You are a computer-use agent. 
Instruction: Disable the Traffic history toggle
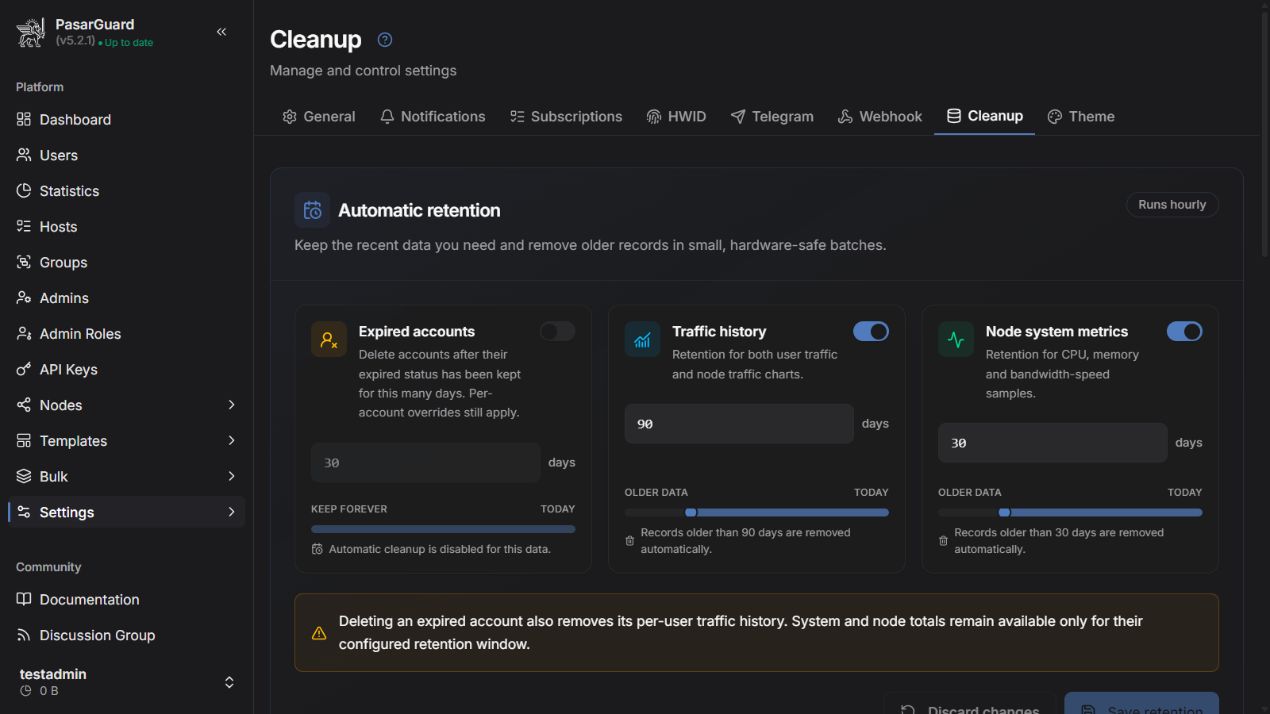[871, 331]
